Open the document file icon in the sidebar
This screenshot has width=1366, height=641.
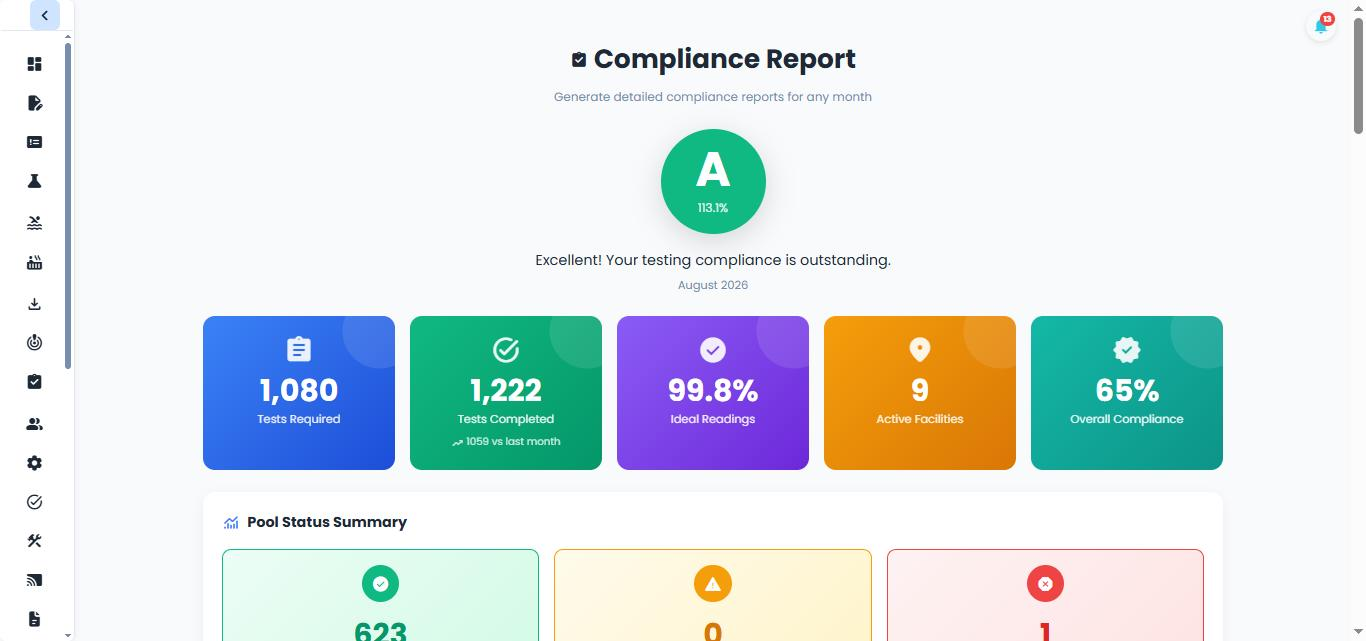[x=34, y=619]
